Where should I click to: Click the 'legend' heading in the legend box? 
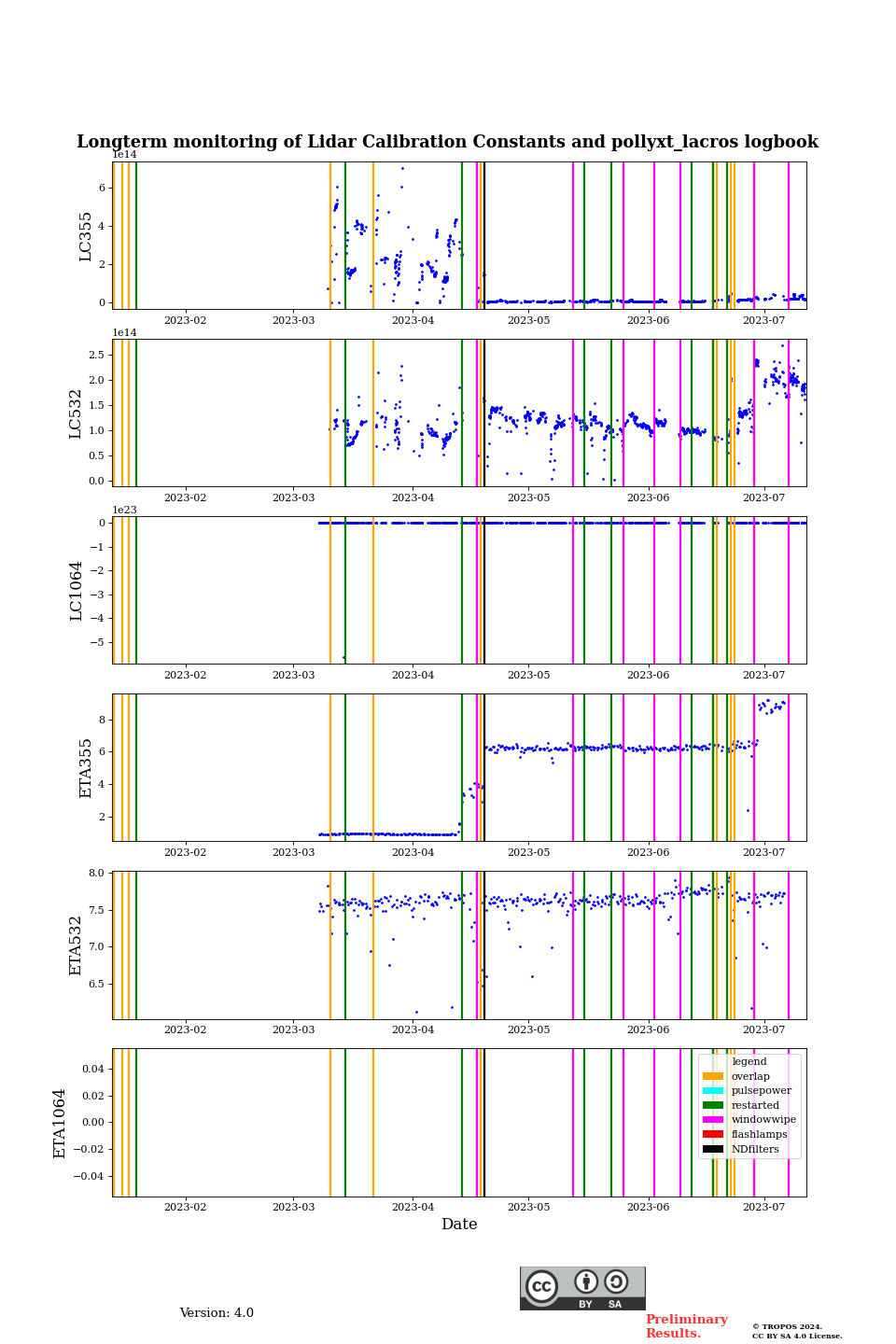[x=749, y=1062]
